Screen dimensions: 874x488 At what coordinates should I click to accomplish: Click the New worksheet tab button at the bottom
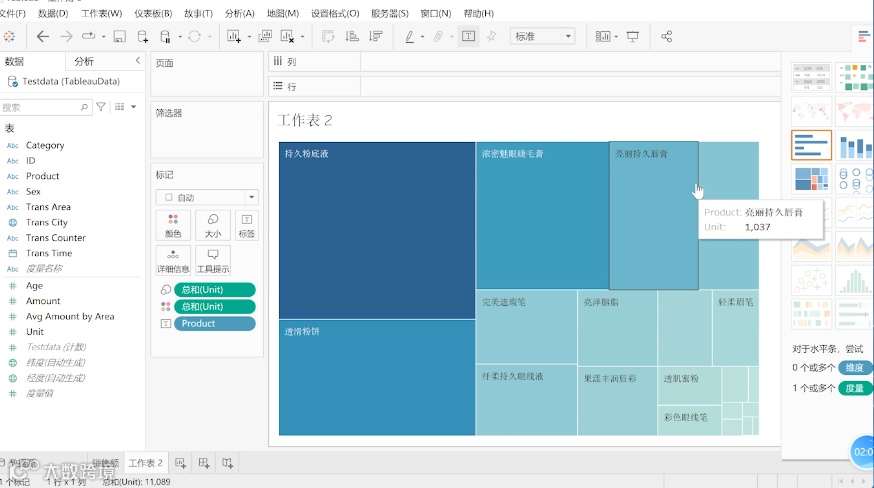tap(180, 463)
